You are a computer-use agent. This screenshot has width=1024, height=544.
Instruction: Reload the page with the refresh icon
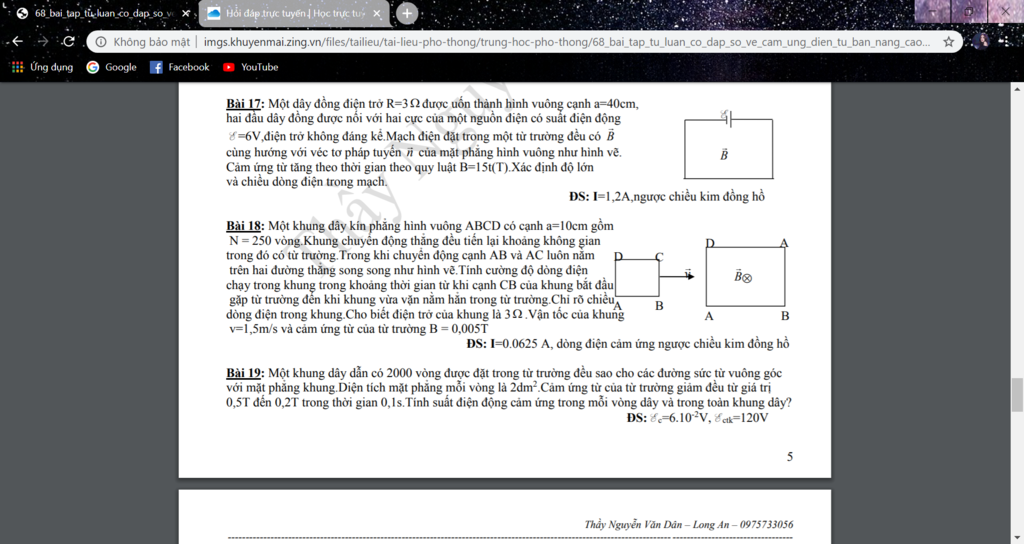(x=69, y=42)
